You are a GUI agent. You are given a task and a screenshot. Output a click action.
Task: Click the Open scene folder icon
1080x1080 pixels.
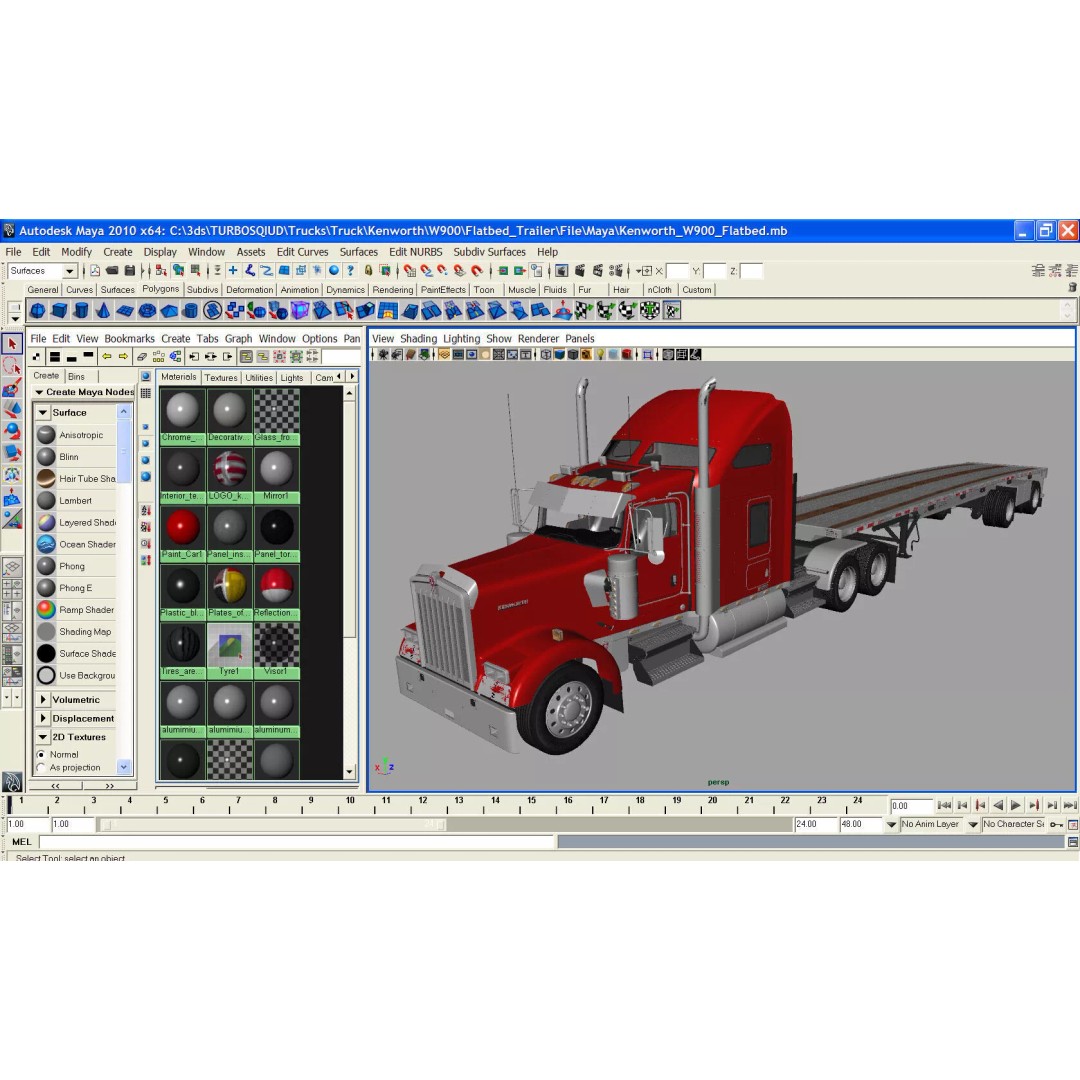(112, 271)
